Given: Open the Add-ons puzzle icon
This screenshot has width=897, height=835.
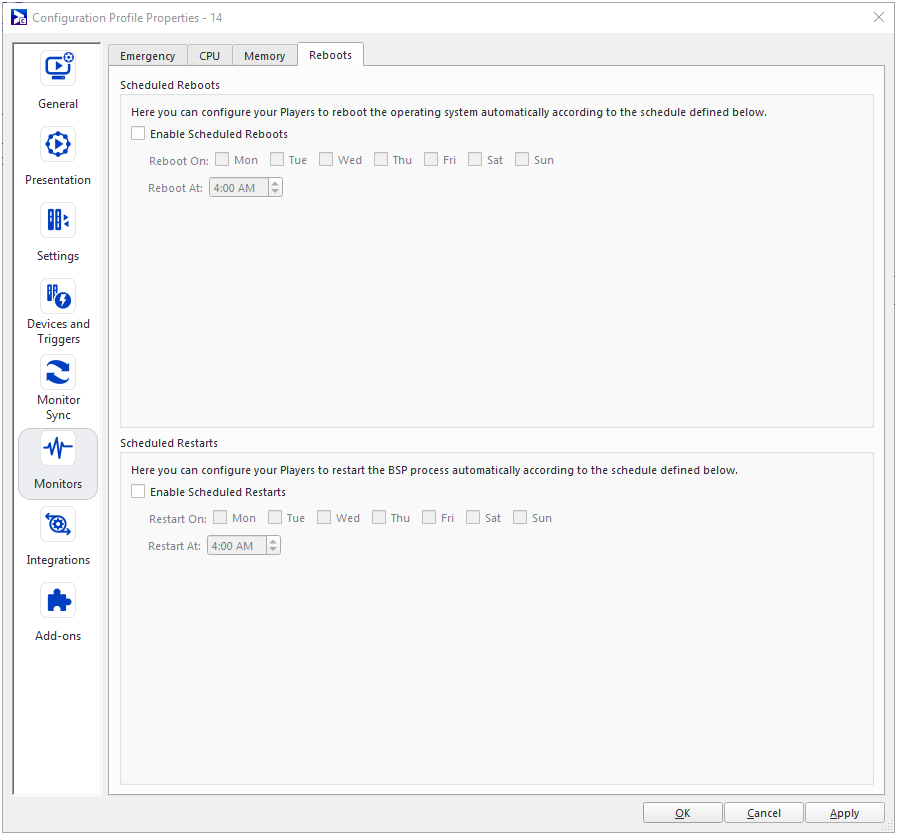Looking at the screenshot, I should click(x=58, y=601).
